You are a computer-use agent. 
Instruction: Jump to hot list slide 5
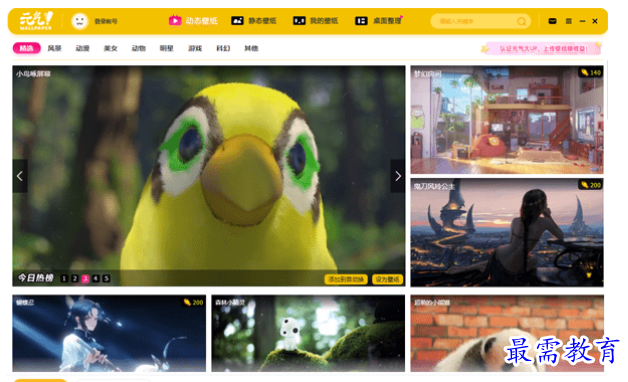click(x=106, y=279)
